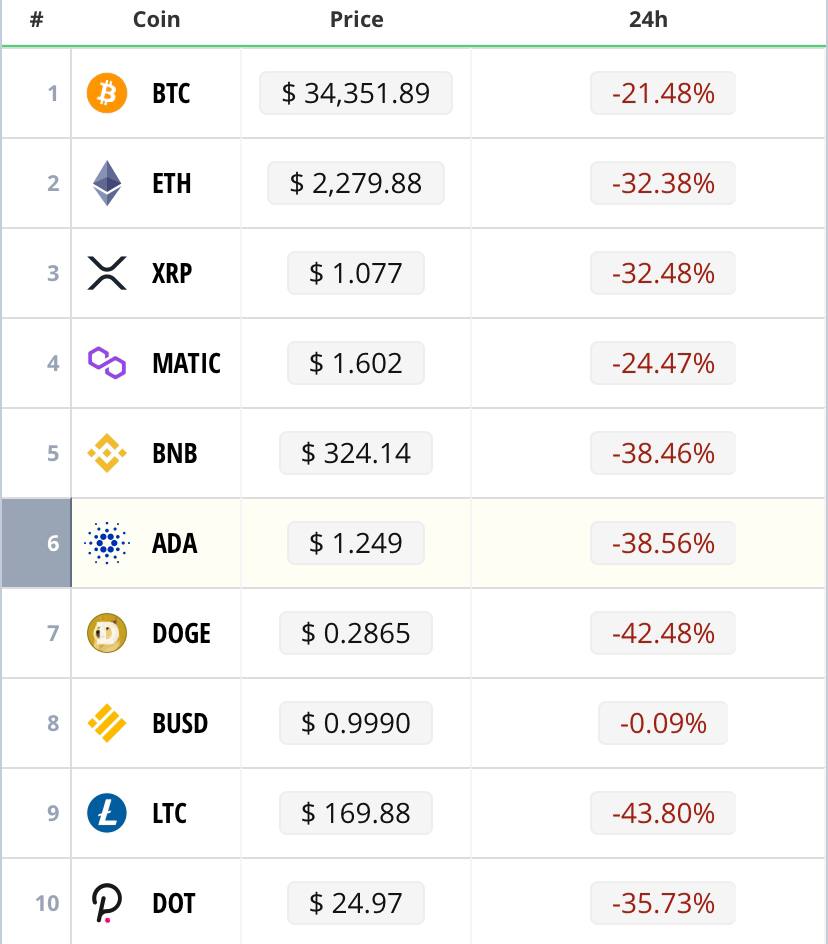Image resolution: width=828 pixels, height=944 pixels.
Task: Click the BUSD striped yellow icon
Action: [107, 723]
